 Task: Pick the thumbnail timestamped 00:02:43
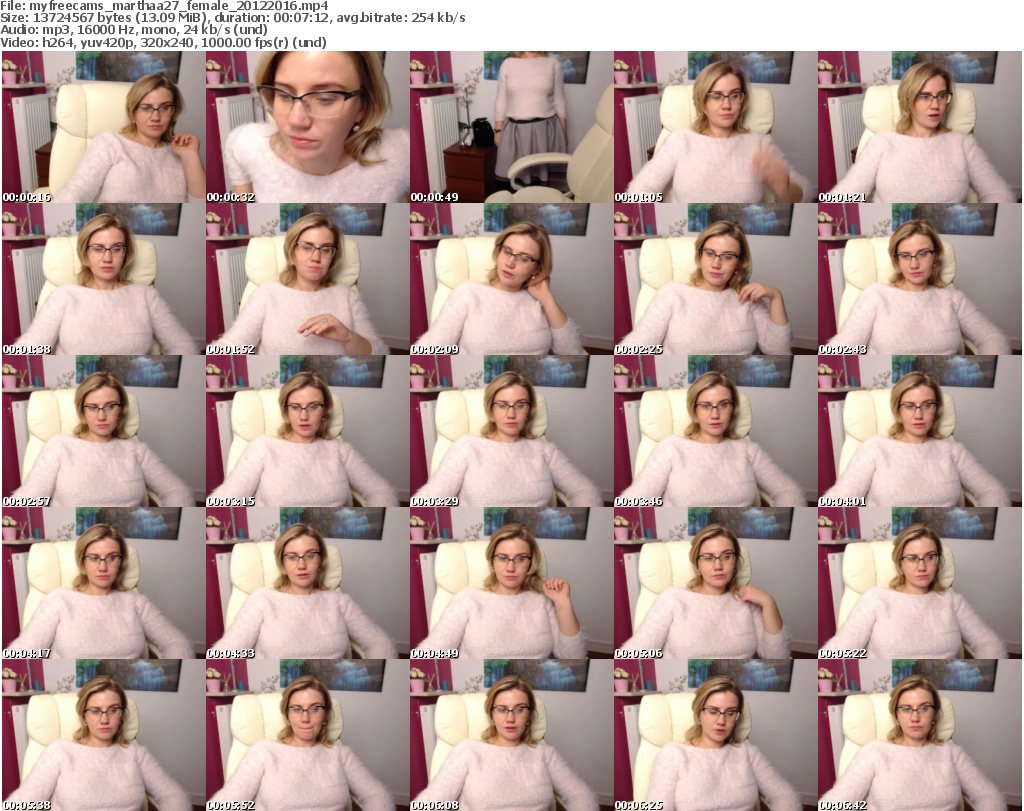(x=919, y=279)
